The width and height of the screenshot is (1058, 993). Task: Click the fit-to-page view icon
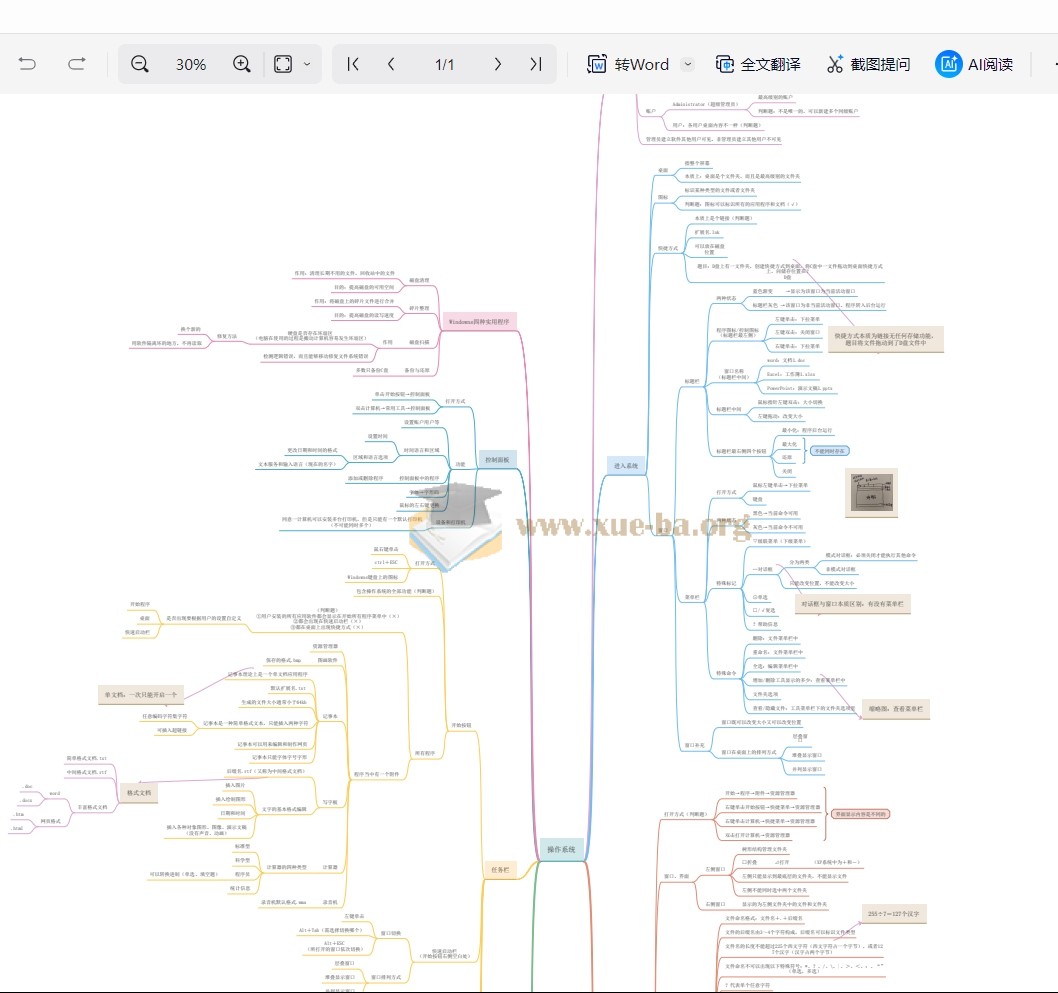point(283,64)
